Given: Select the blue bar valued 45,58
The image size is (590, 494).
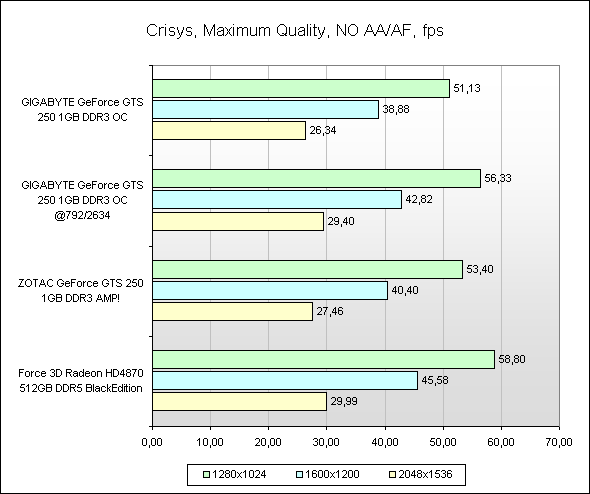Looking at the screenshot, I should click(x=285, y=380).
